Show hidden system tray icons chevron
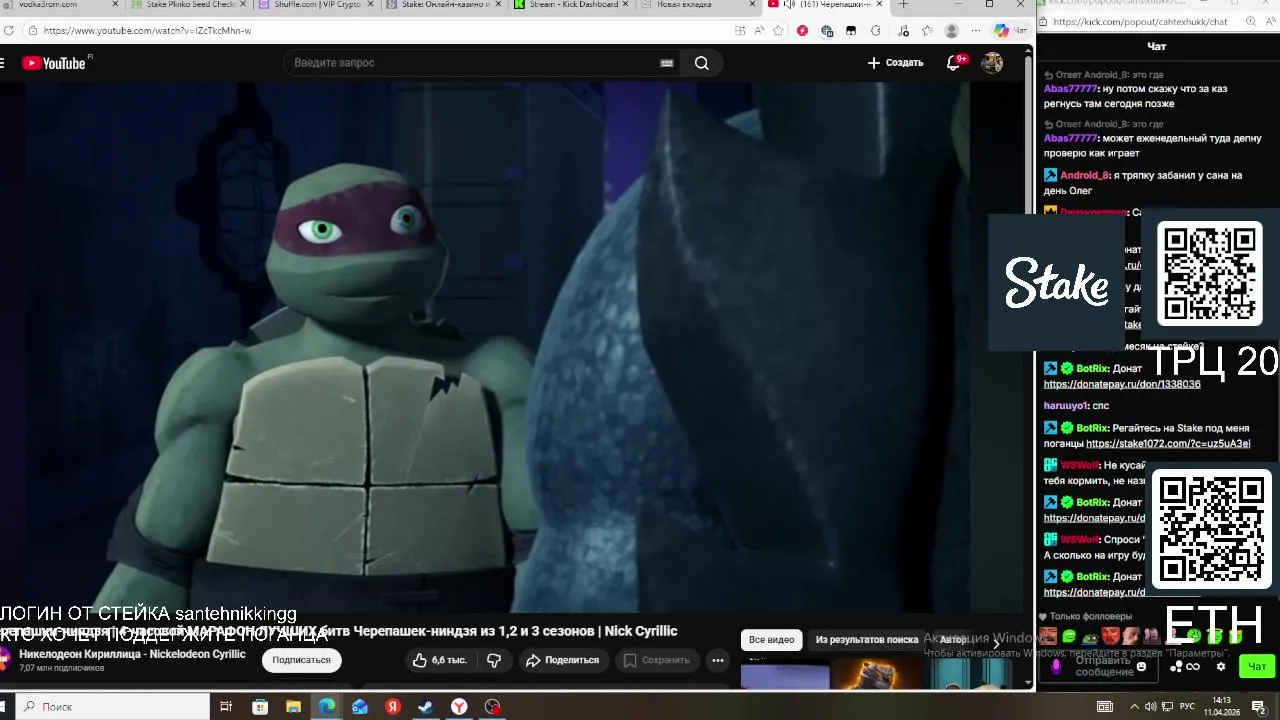This screenshot has height=720, width=1280. tap(1133, 707)
